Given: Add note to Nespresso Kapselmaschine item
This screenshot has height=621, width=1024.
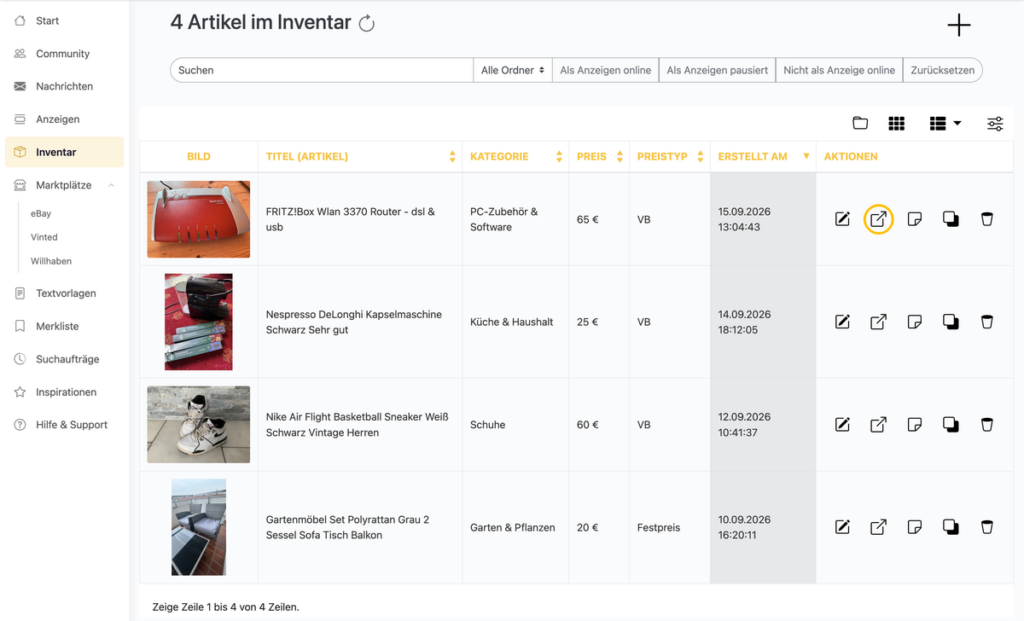Looking at the screenshot, I should (x=914, y=322).
